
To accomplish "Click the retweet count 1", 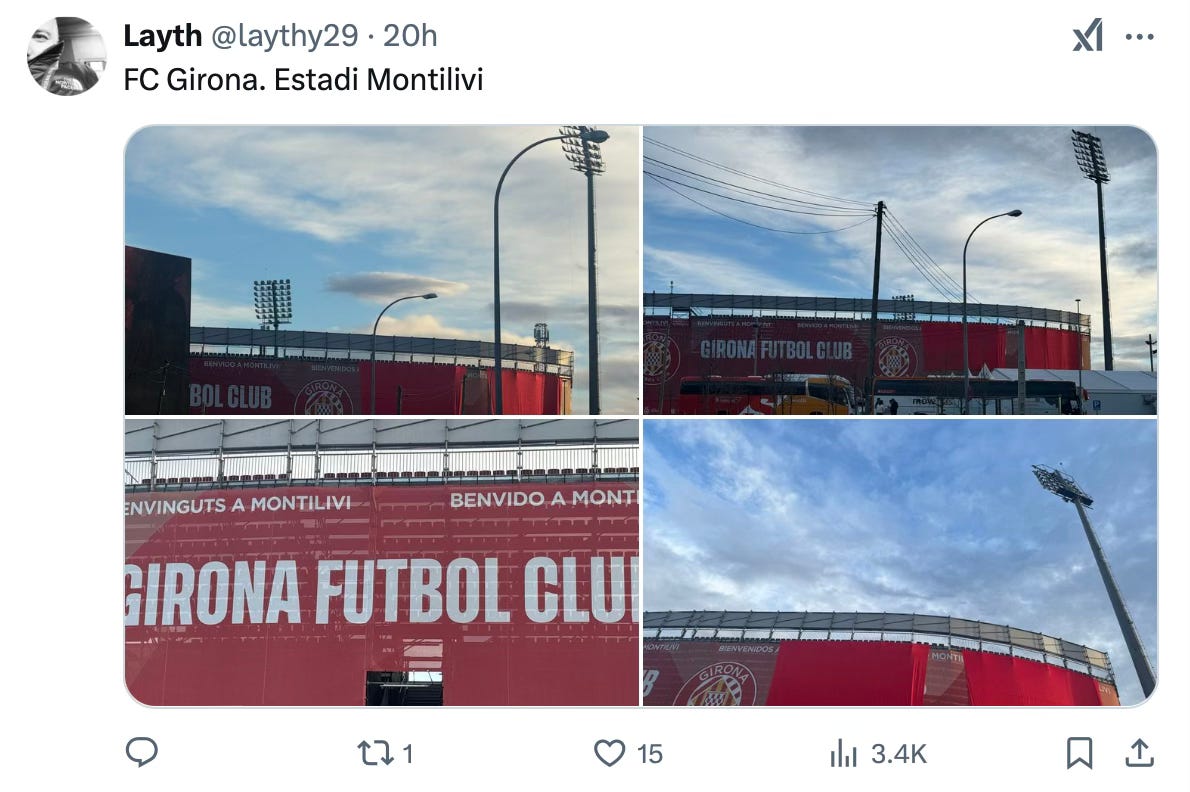I will [x=408, y=754].
